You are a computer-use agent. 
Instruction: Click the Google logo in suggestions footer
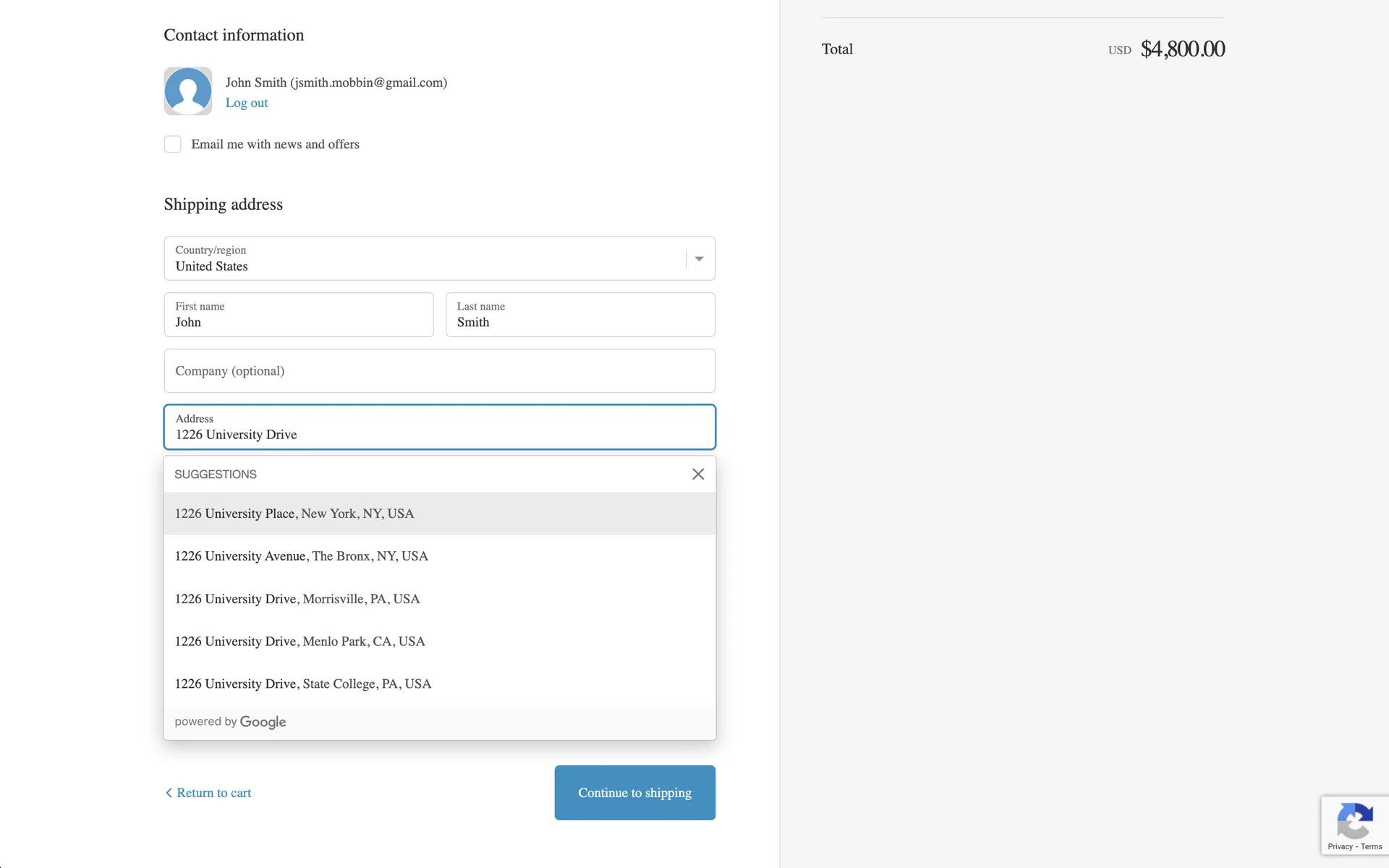tap(263, 722)
